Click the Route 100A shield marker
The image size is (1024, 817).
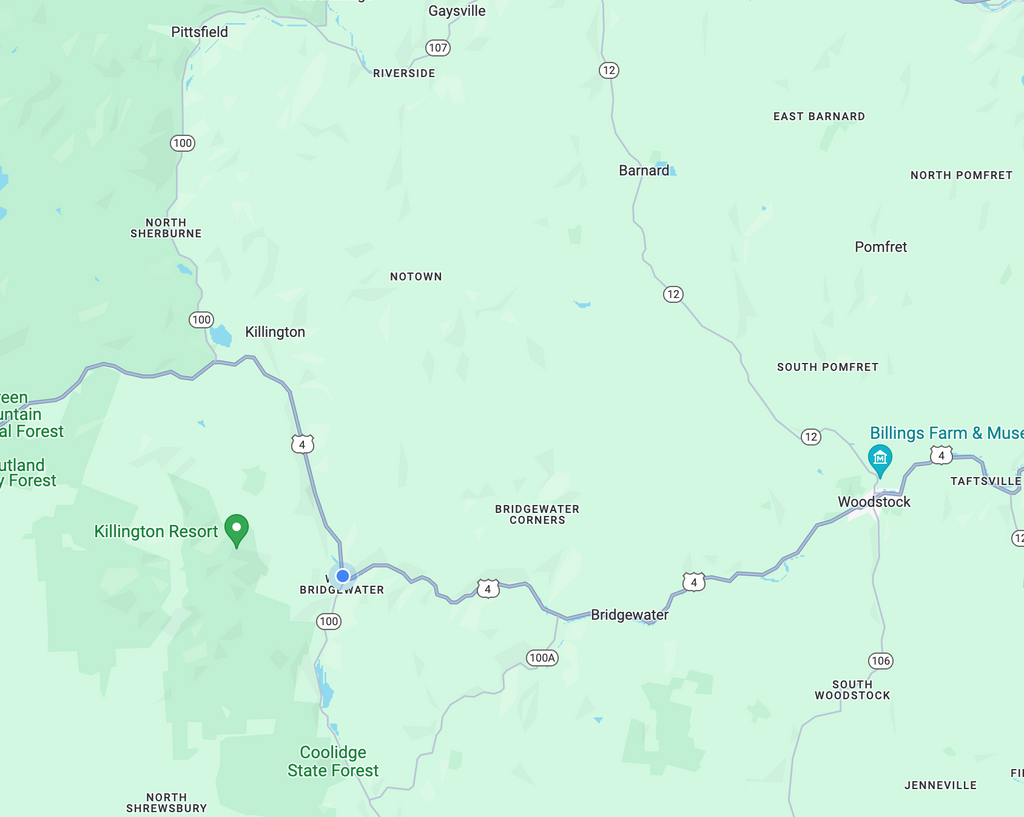(542, 658)
